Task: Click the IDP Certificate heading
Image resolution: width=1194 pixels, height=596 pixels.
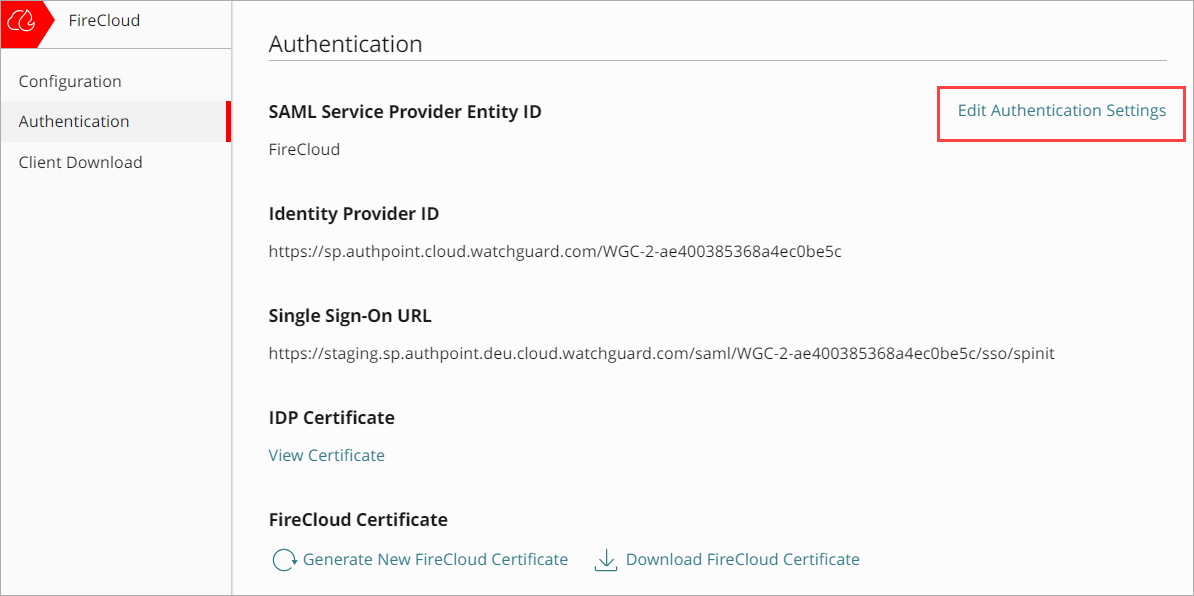Action: pos(331,417)
